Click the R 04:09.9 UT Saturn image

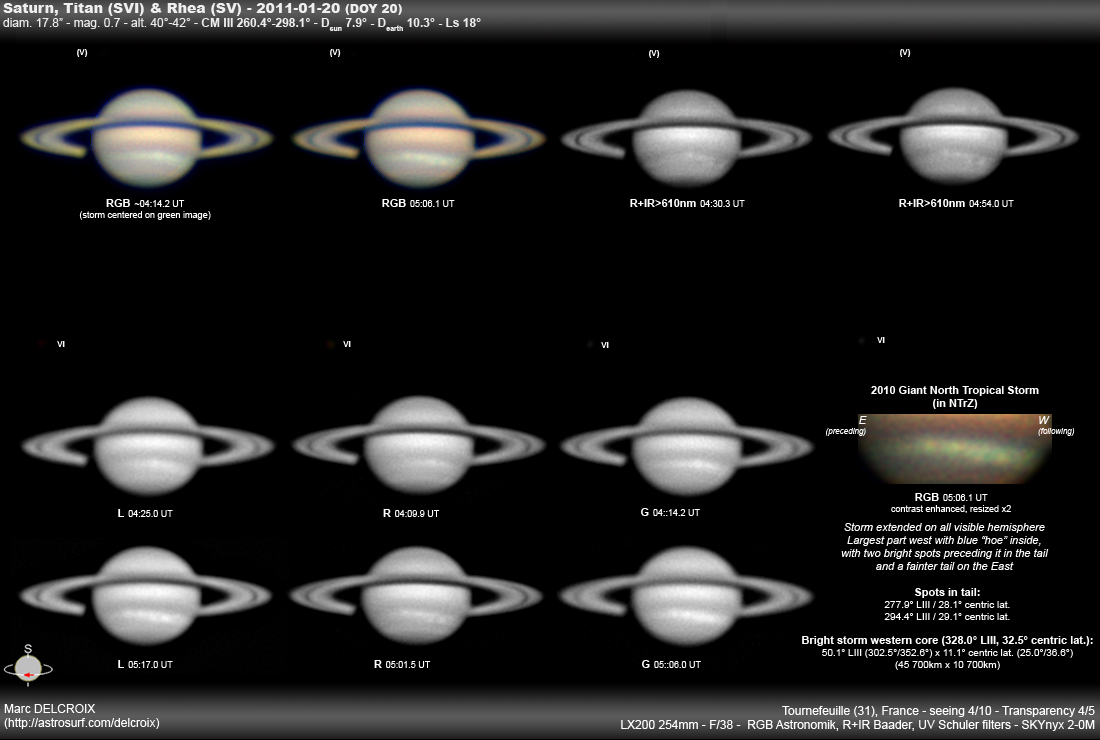pos(418,445)
